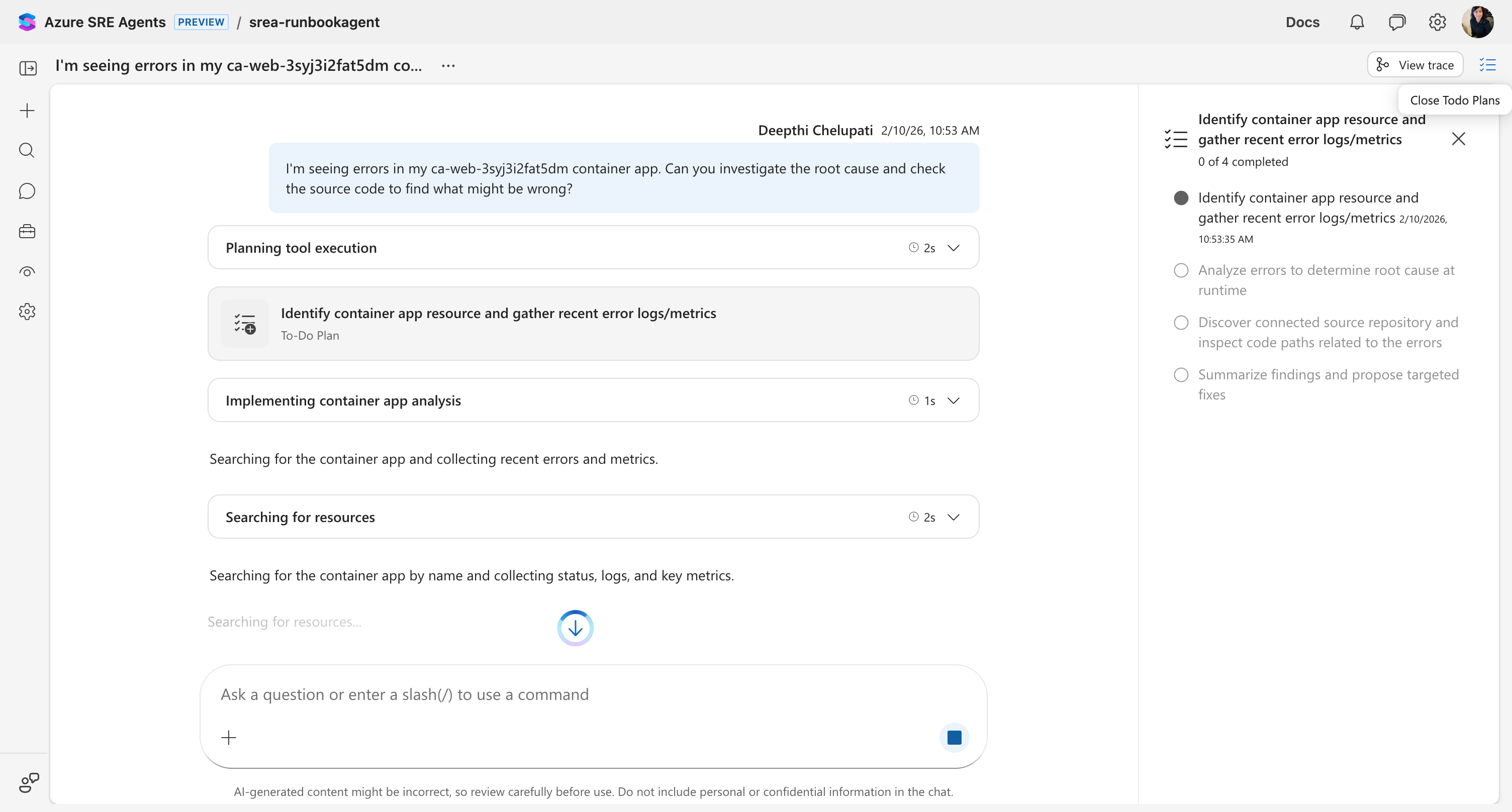Select the Summarize findings task circle
1512x812 pixels.
pos(1181,375)
